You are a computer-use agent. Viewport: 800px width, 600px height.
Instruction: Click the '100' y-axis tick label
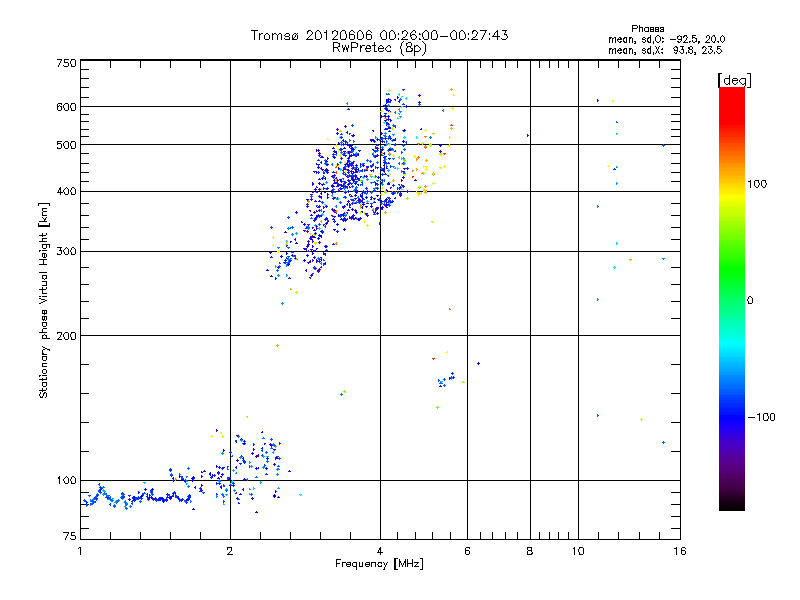tap(67, 481)
